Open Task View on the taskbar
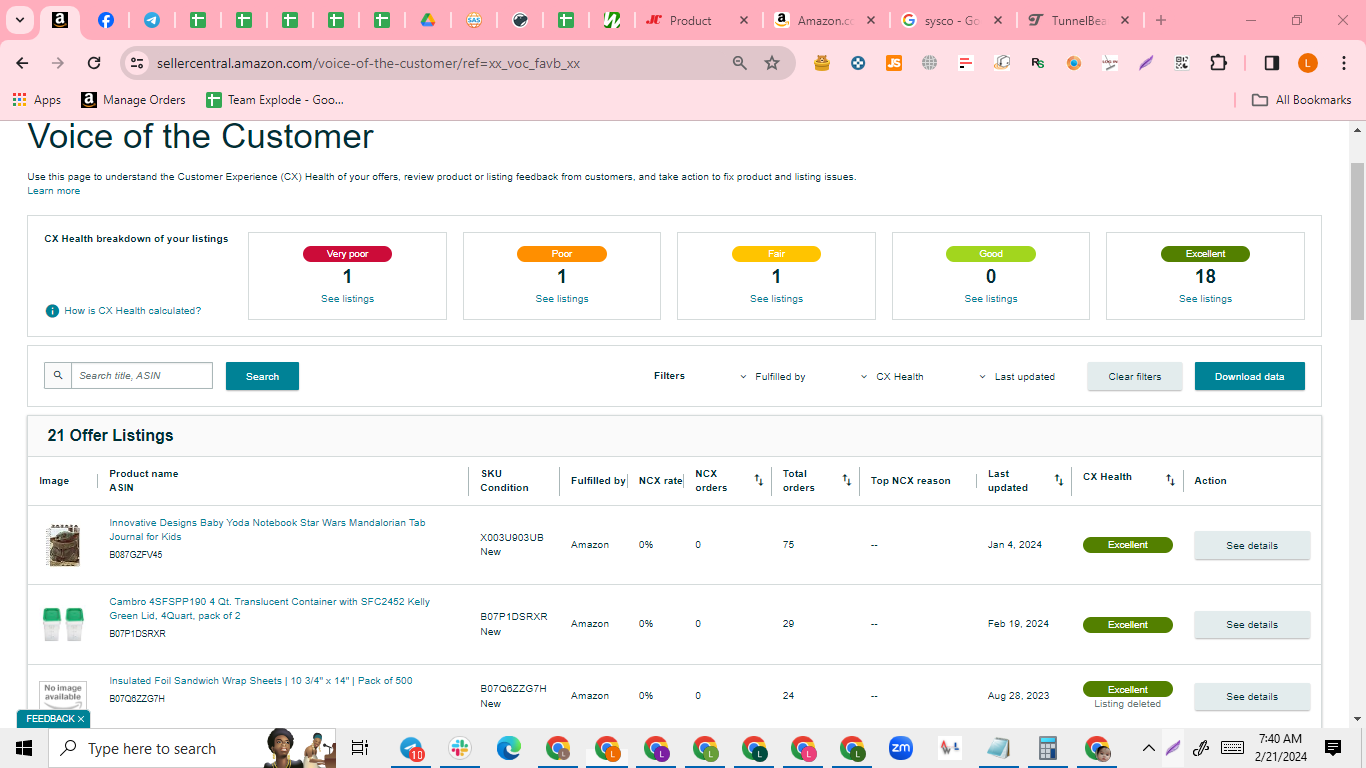 click(360, 748)
